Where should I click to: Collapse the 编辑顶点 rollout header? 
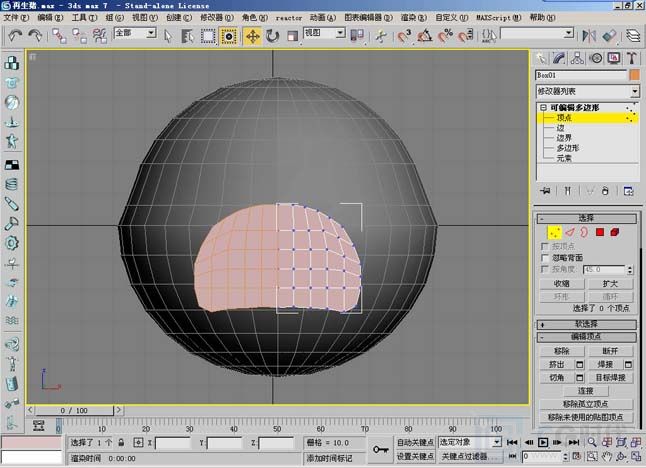tap(586, 337)
